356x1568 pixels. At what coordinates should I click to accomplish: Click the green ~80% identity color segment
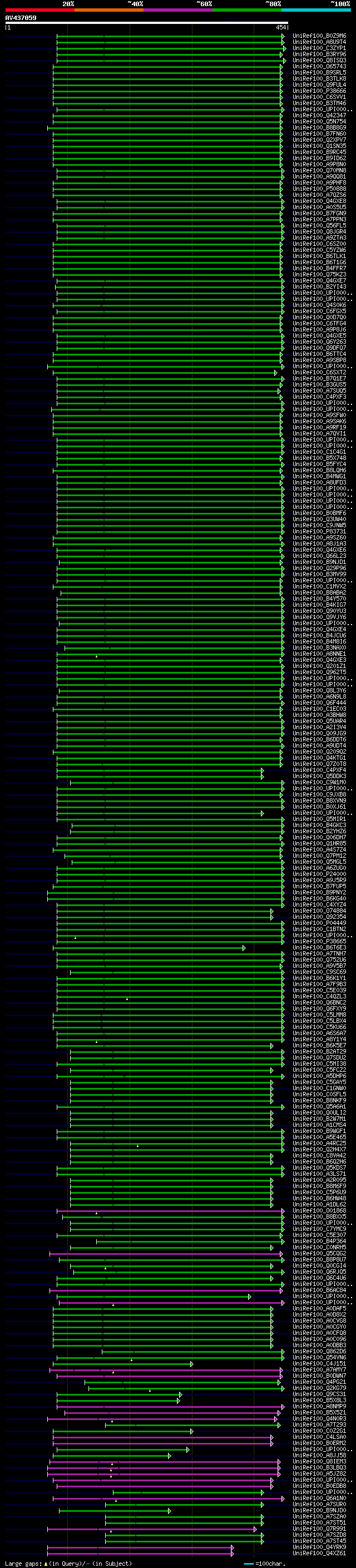[247, 10]
